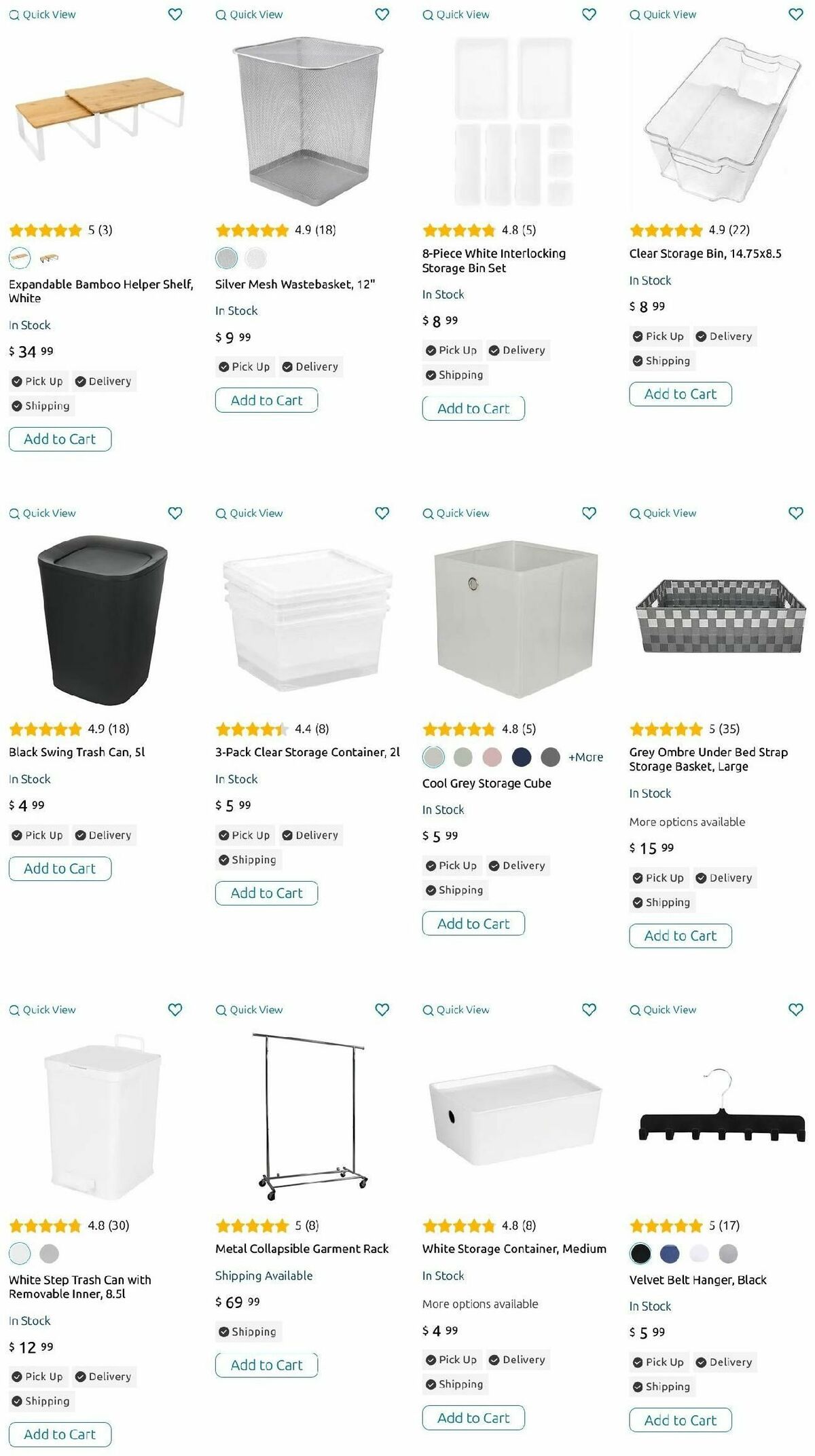The image size is (815, 1456).
Task: Open White Storage Container, Medium product title
Action: pyautogui.click(x=514, y=1248)
